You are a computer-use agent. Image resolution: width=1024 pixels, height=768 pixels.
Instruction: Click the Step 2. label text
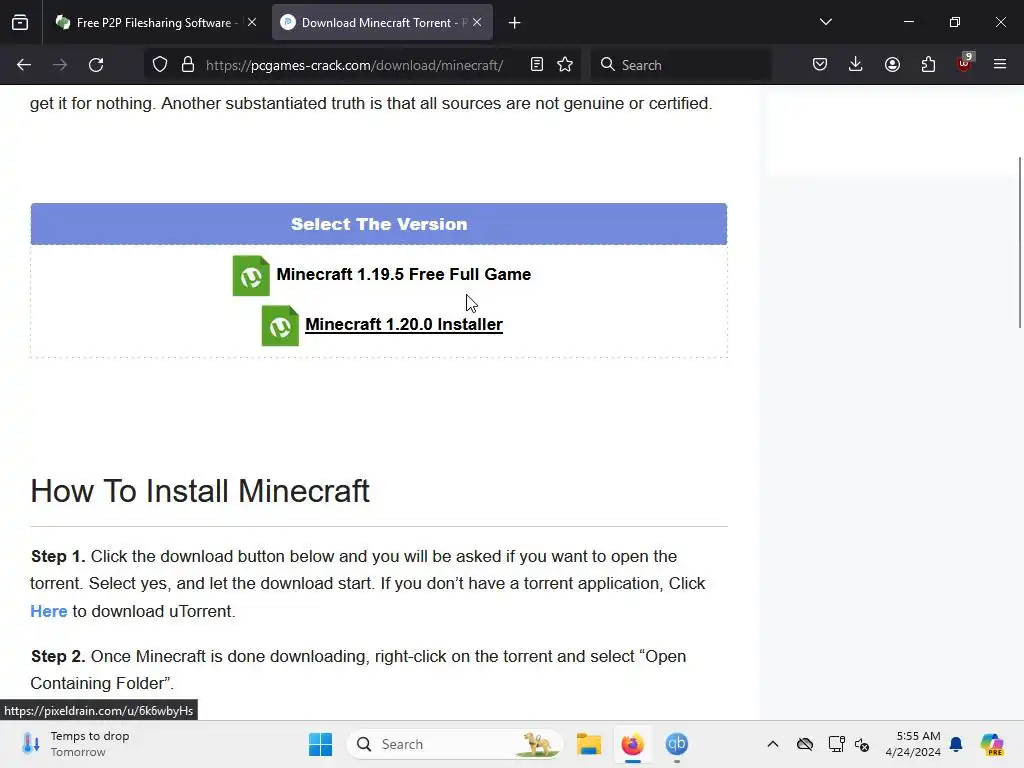58,656
